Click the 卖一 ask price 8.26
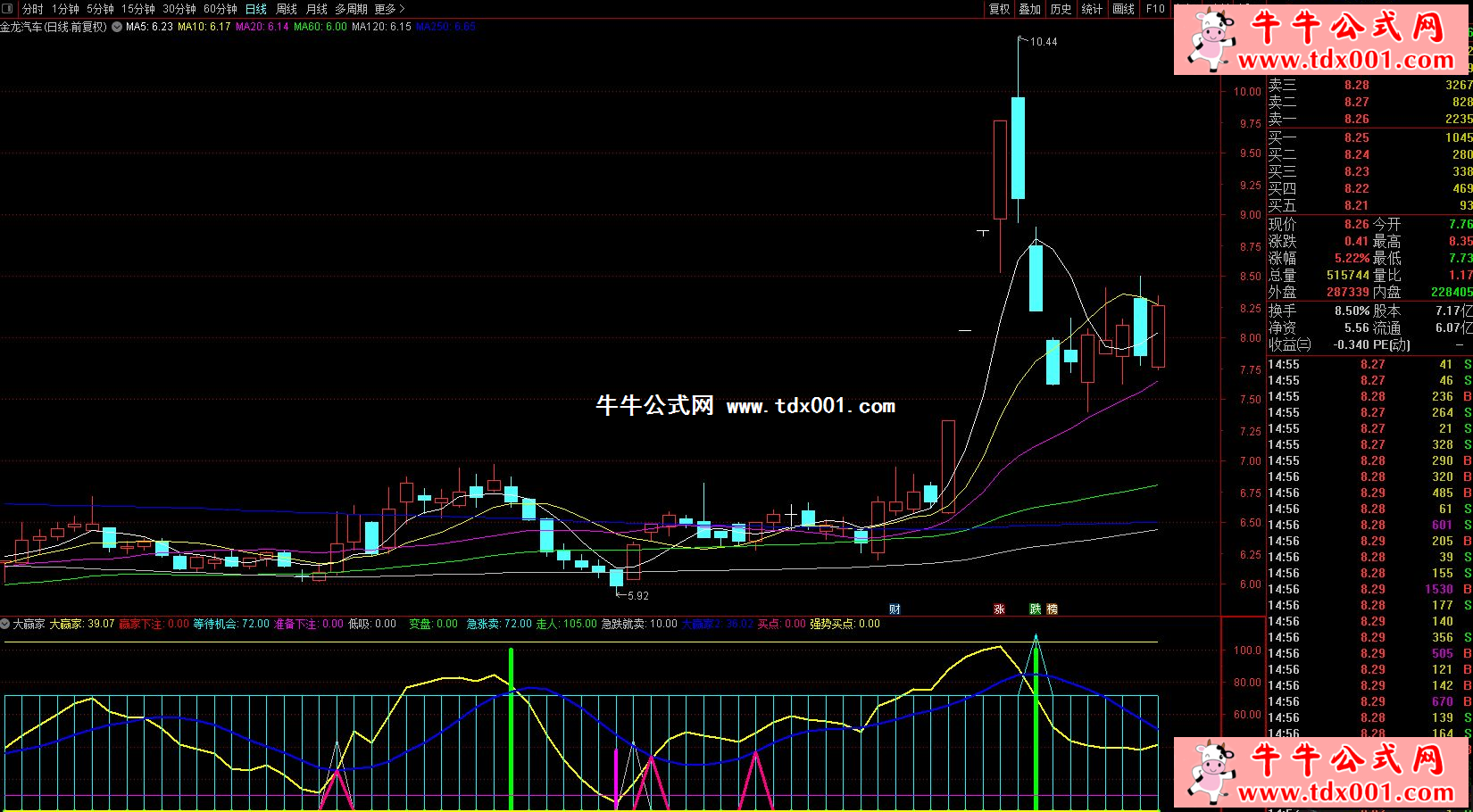Viewport: 1473px width, 812px height. click(x=1357, y=119)
